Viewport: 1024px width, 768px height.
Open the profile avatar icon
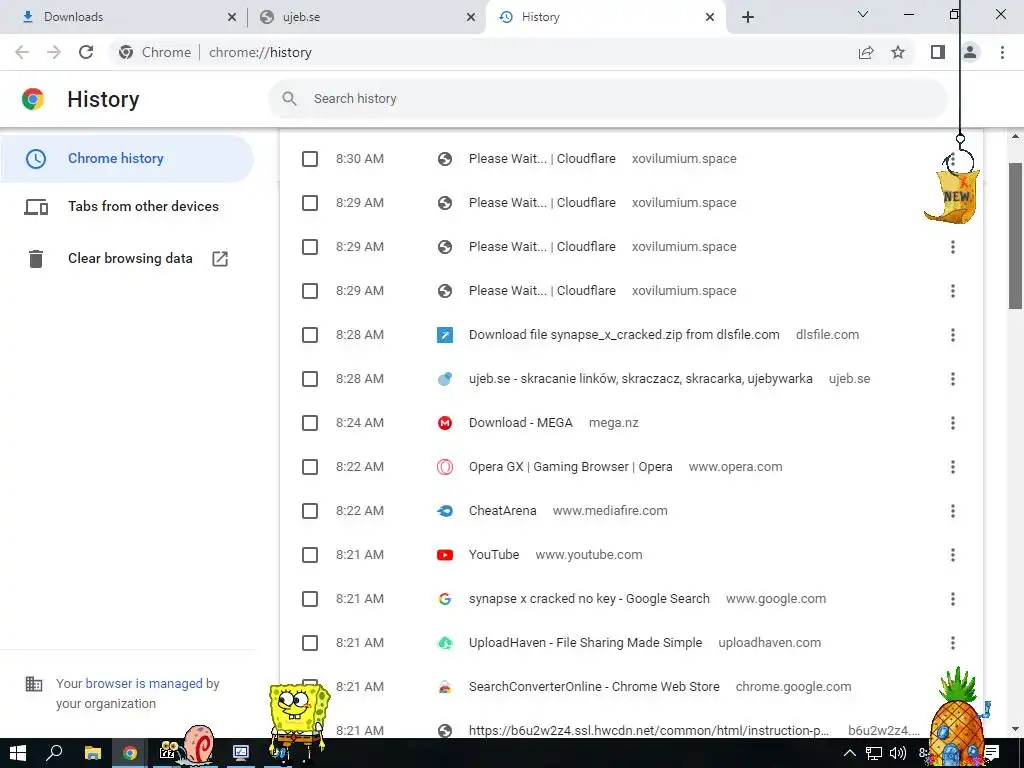tap(970, 52)
